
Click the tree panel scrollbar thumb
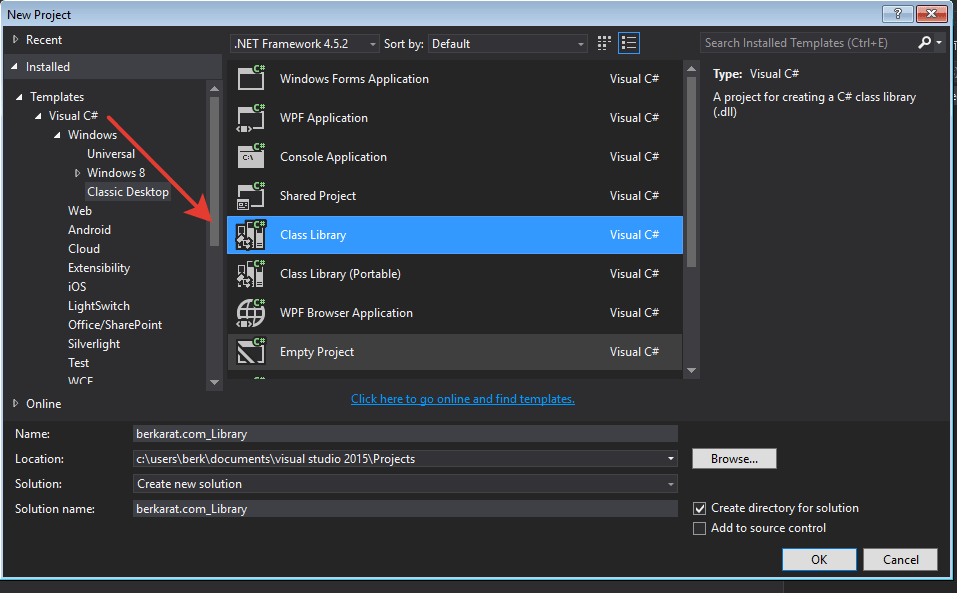[x=214, y=171]
